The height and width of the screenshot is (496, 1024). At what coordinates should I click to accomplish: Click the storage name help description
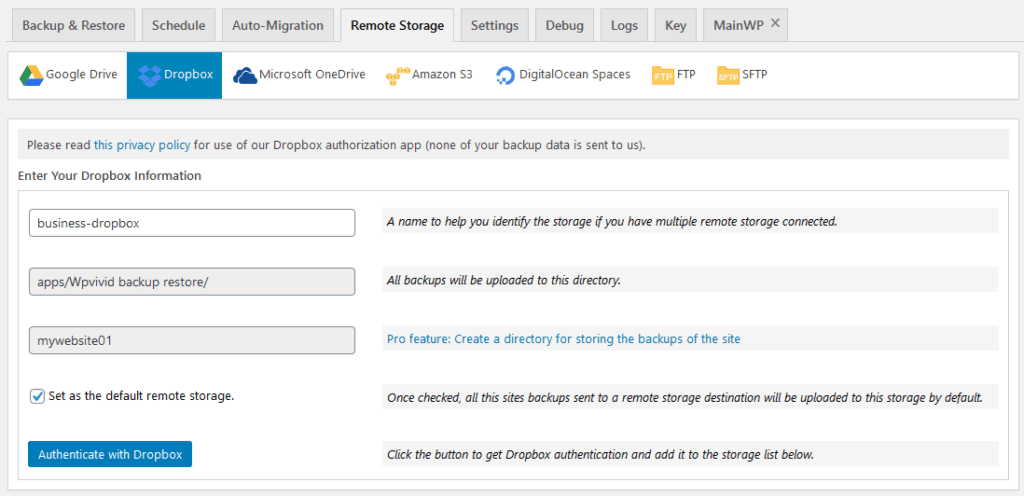(612, 222)
